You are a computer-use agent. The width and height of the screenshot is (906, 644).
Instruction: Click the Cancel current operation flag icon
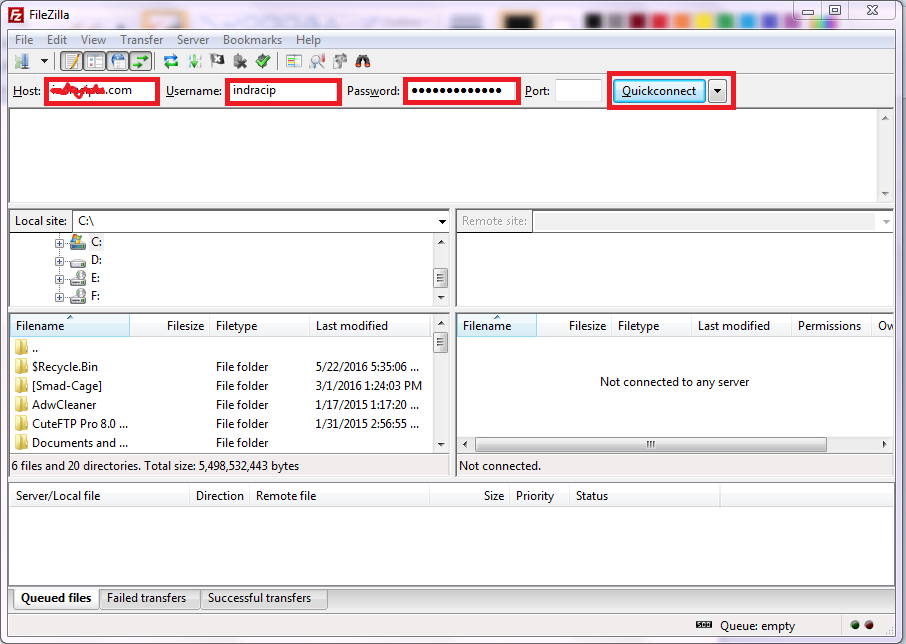point(217,61)
